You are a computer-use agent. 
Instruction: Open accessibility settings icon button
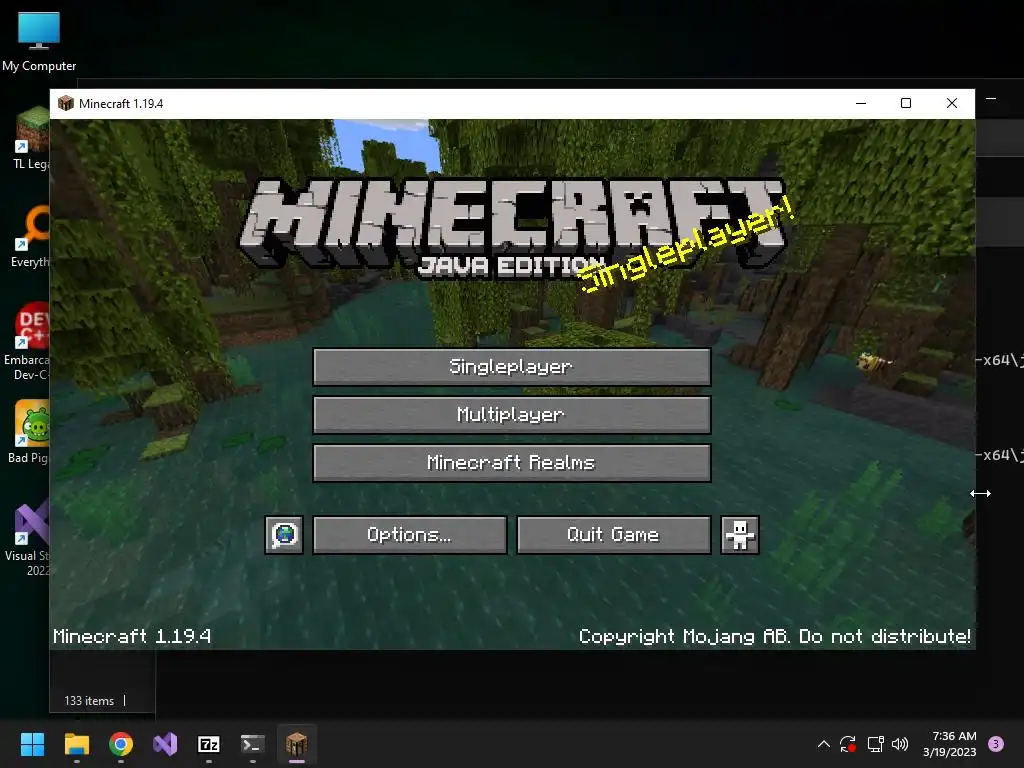click(740, 535)
